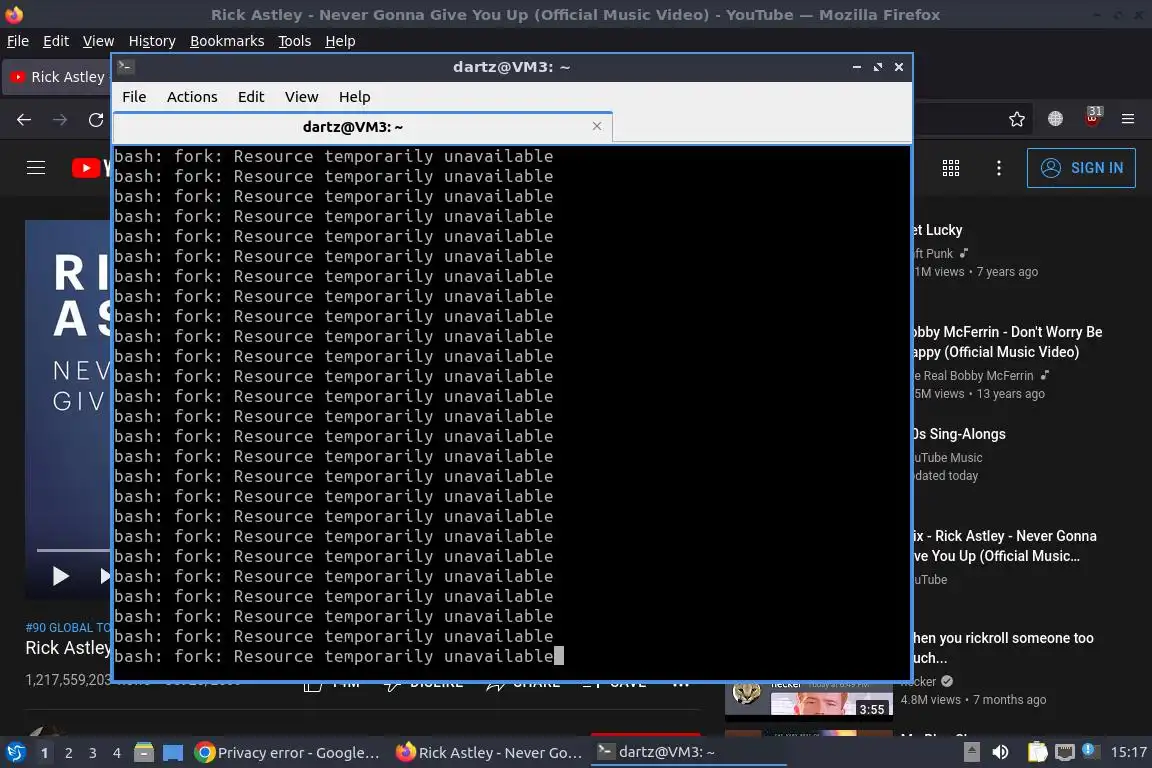Open the file manager from taskbar
The width and height of the screenshot is (1152, 768).
click(144, 752)
